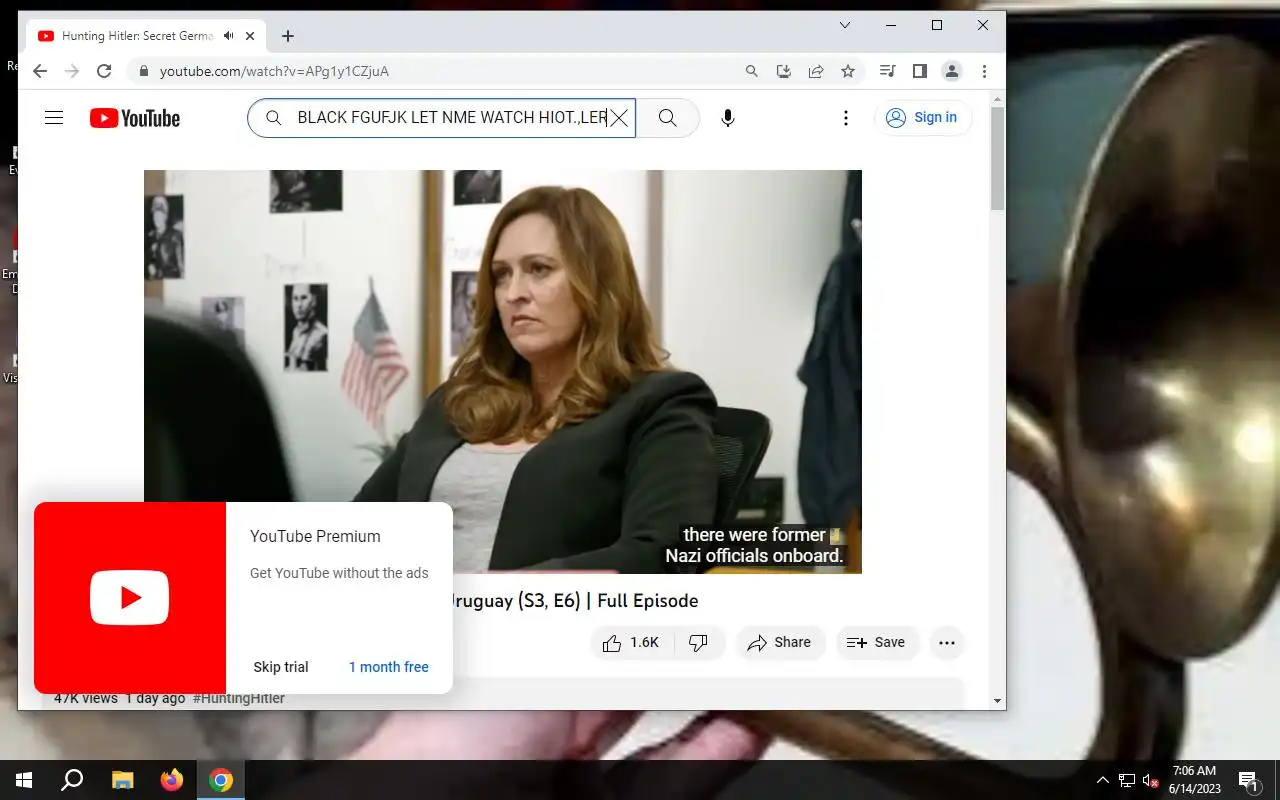Start voice search with the microphone
Screen dimensions: 1280x800
[728, 118]
